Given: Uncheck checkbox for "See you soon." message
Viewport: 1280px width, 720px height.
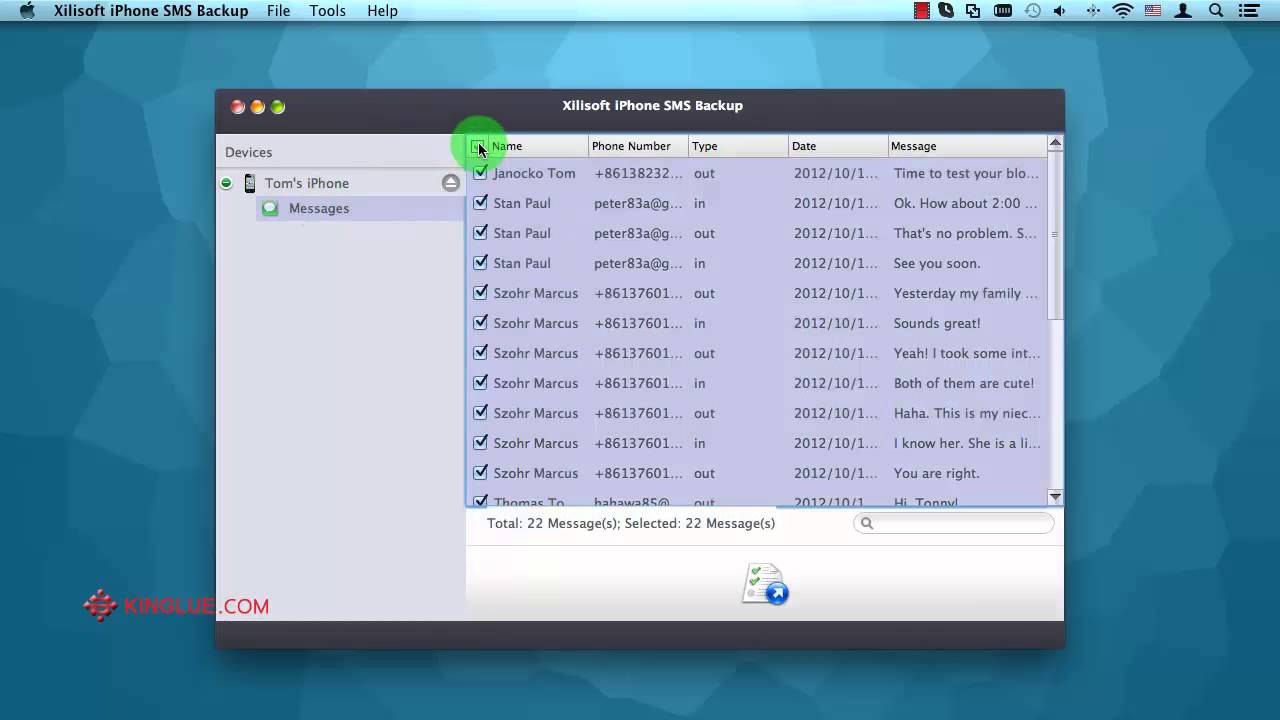Looking at the screenshot, I should (x=480, y=262).
